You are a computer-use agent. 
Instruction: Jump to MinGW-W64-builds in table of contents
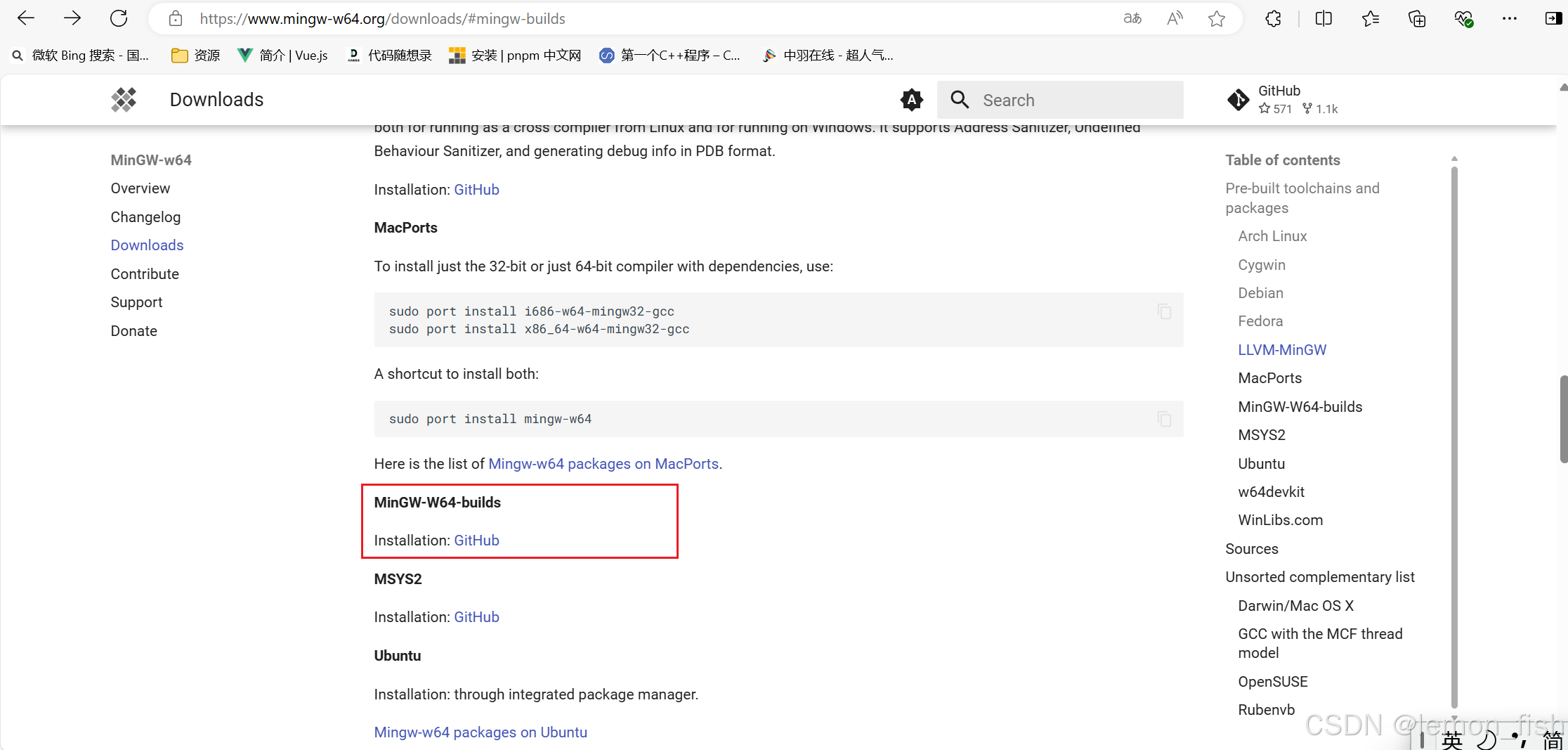(x=1300, y=407)
